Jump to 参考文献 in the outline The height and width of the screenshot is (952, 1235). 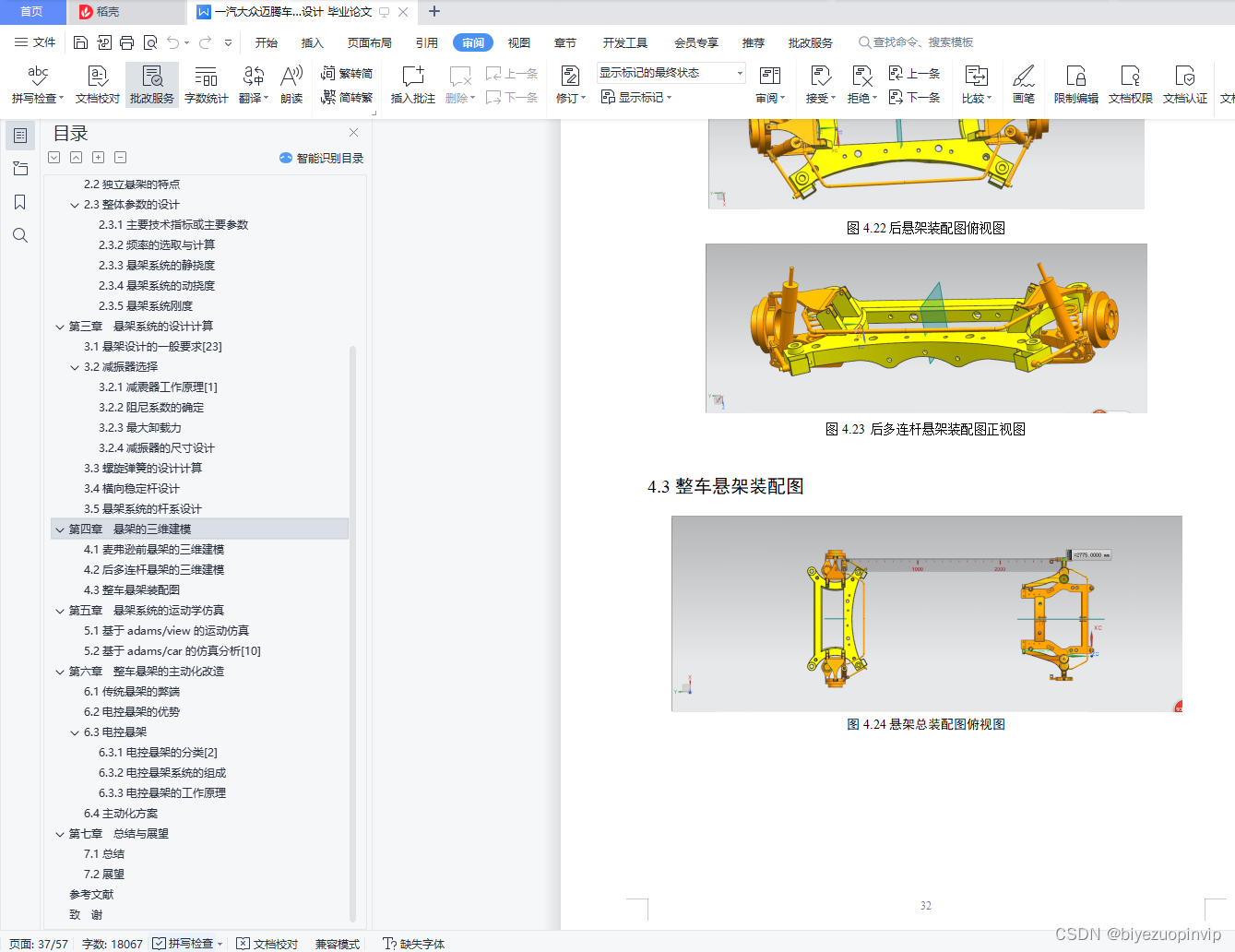91,895
